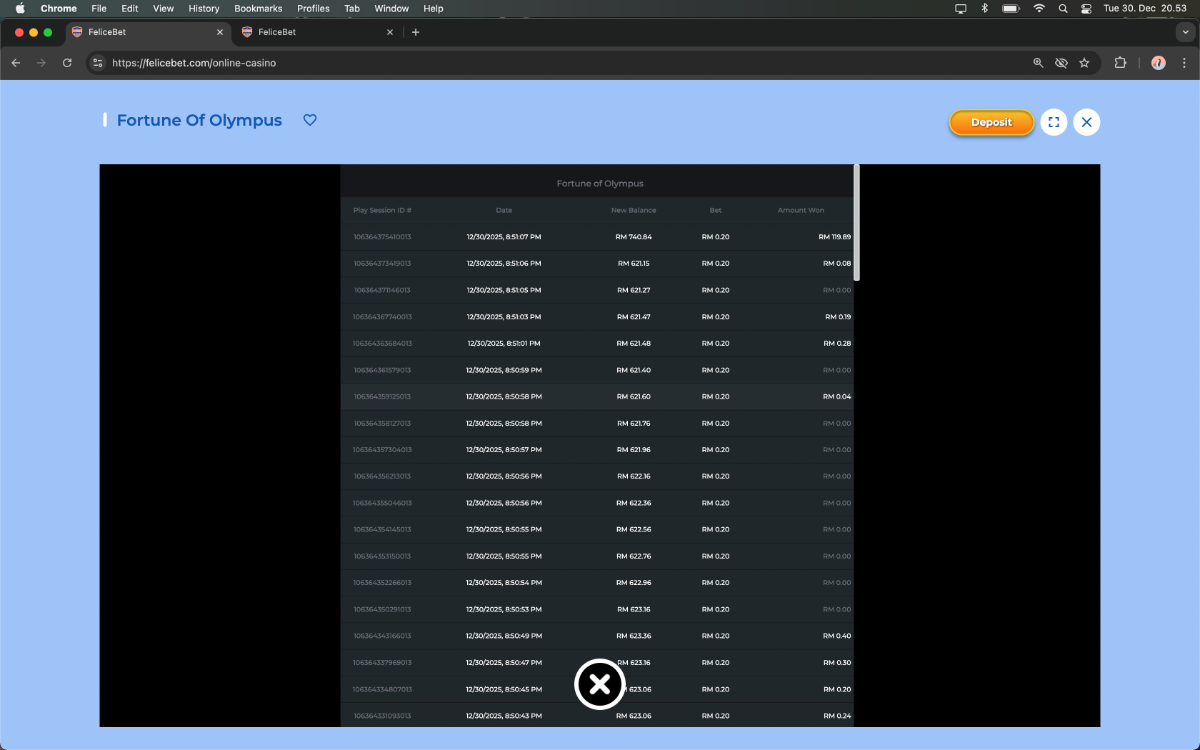Close the history overlay with round X
Image resolution: width=1200 pixels, height=750 pixels.
(599, 684)
